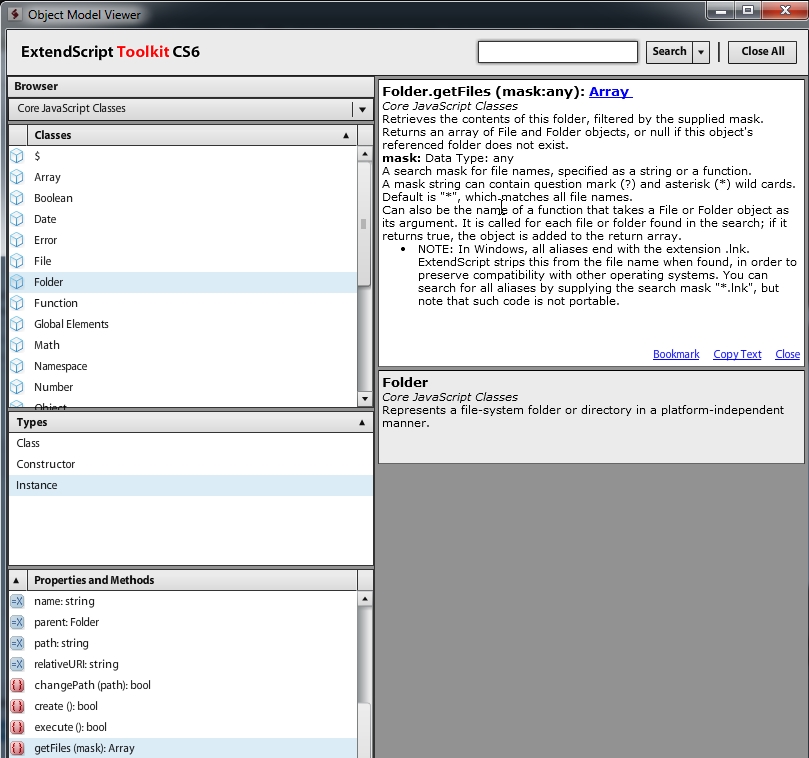Click the Classes list scrollbar thumb

pyautogui.click(x=364, y=223)
